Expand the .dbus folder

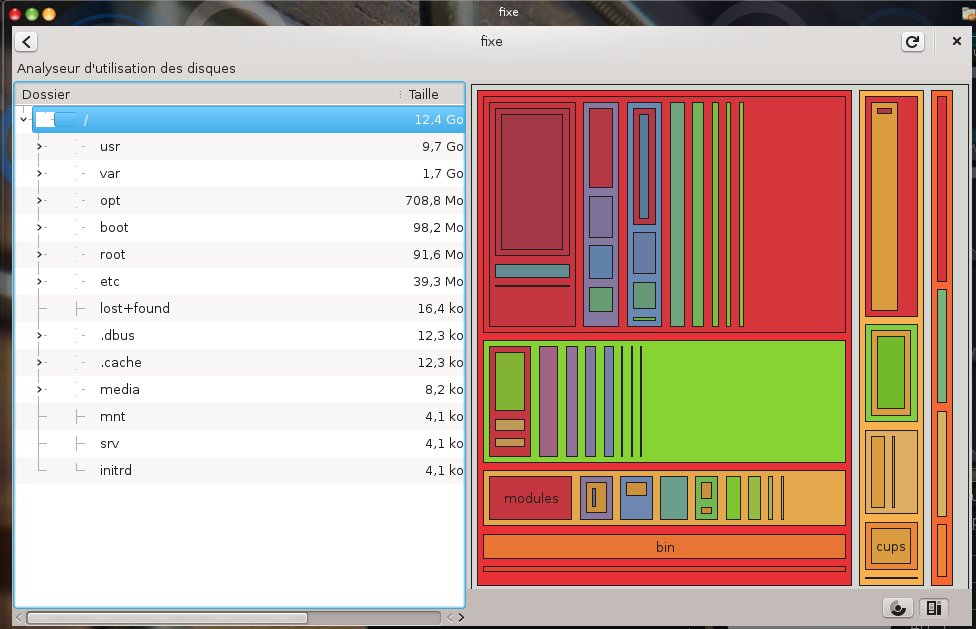click(x=40, y=335)
